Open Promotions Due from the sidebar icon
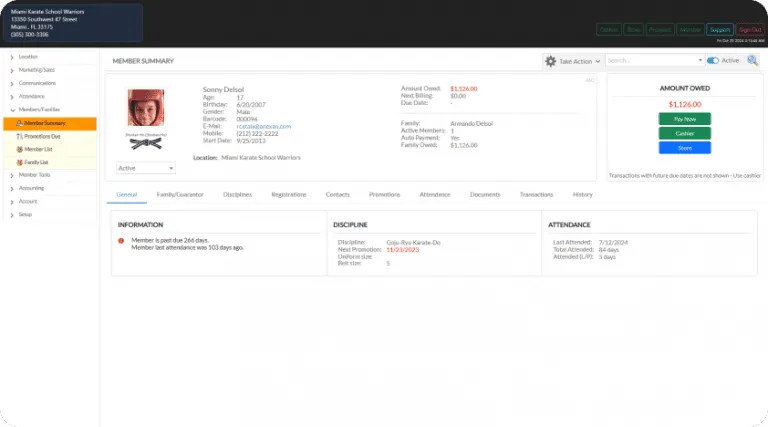 tap(19, 136)
